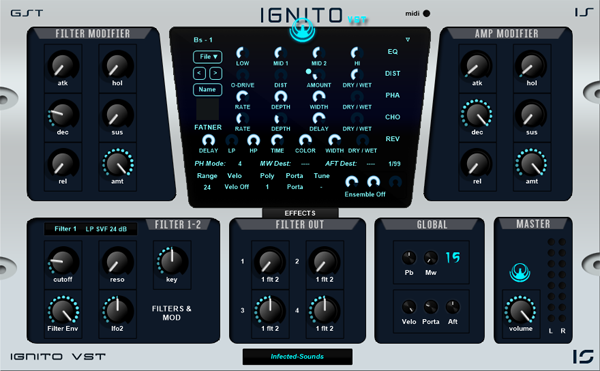
Task: Adjust the Global Aft knob
Action: click(453, 307)
